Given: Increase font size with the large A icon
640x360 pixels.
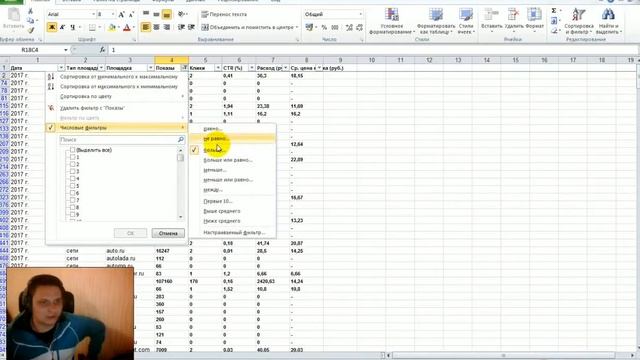Looking at the screenshot, I should (121, 14).
